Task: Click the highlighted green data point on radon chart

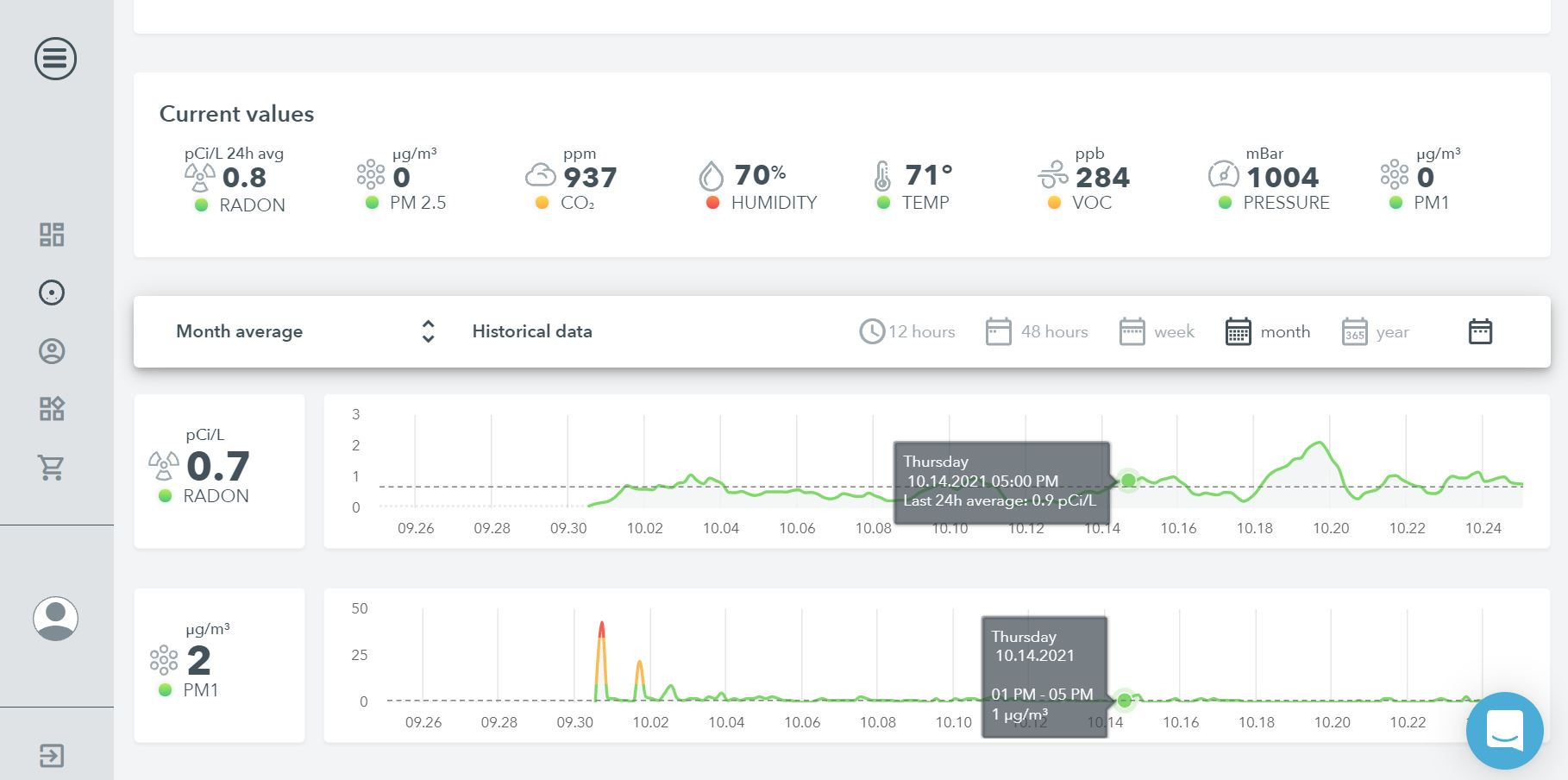Action: click(x=1128, y=481)
